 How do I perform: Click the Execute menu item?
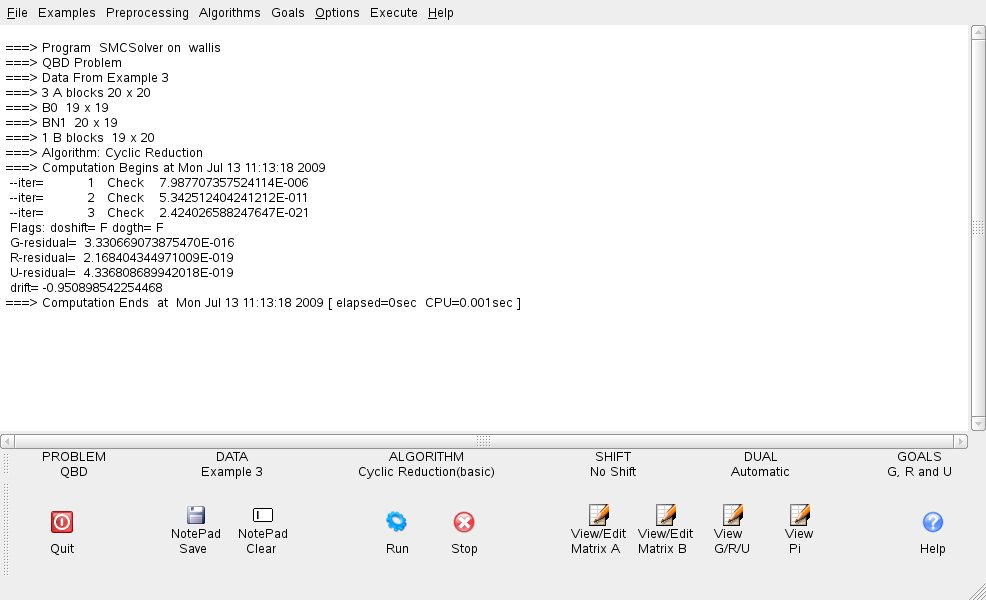click(393, 13)
